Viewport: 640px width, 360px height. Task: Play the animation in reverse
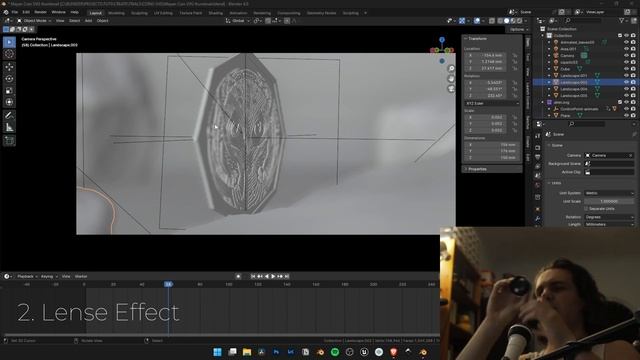[267, 276]
